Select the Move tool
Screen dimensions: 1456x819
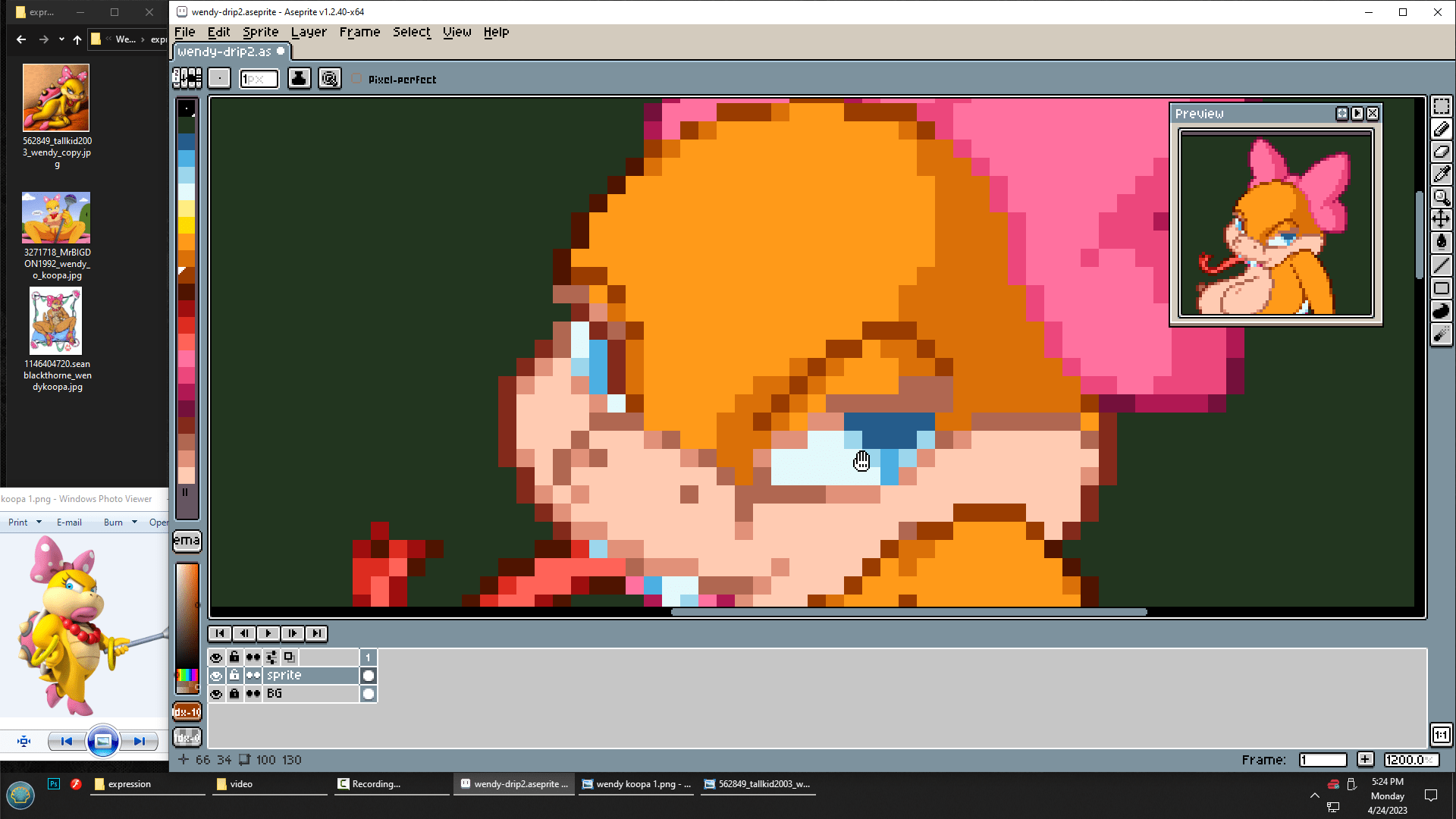tap(1441, 220)
